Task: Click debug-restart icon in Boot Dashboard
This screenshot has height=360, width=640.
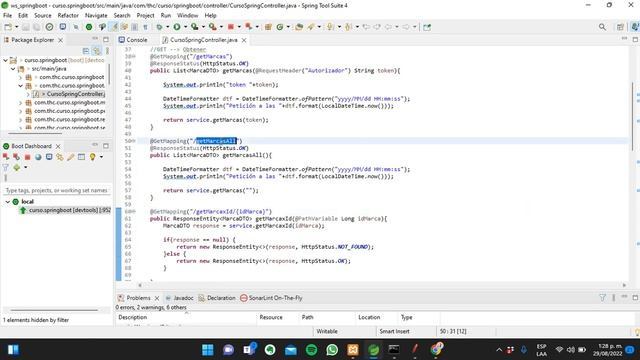Action: click(x=16, y=157)
